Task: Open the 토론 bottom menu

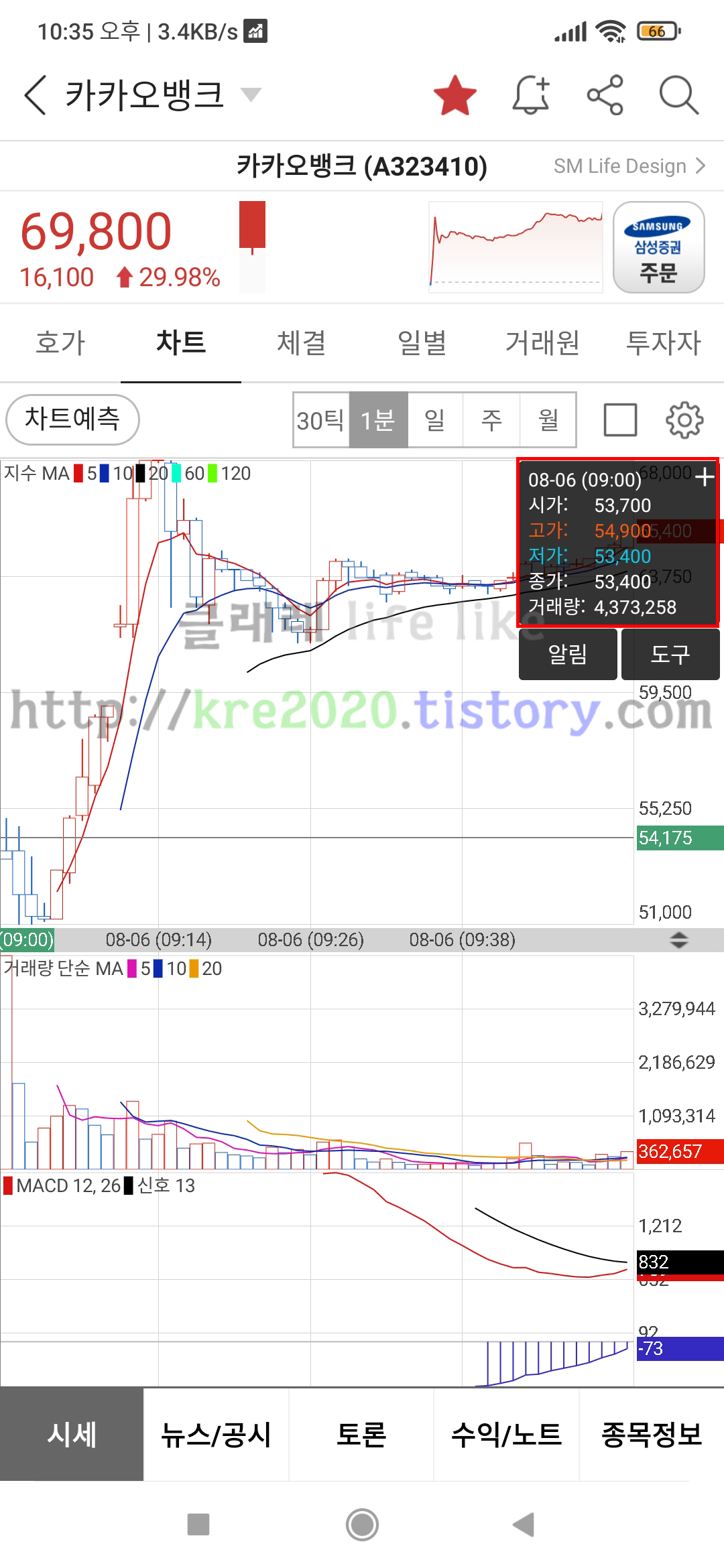Action: point(361,1435)
